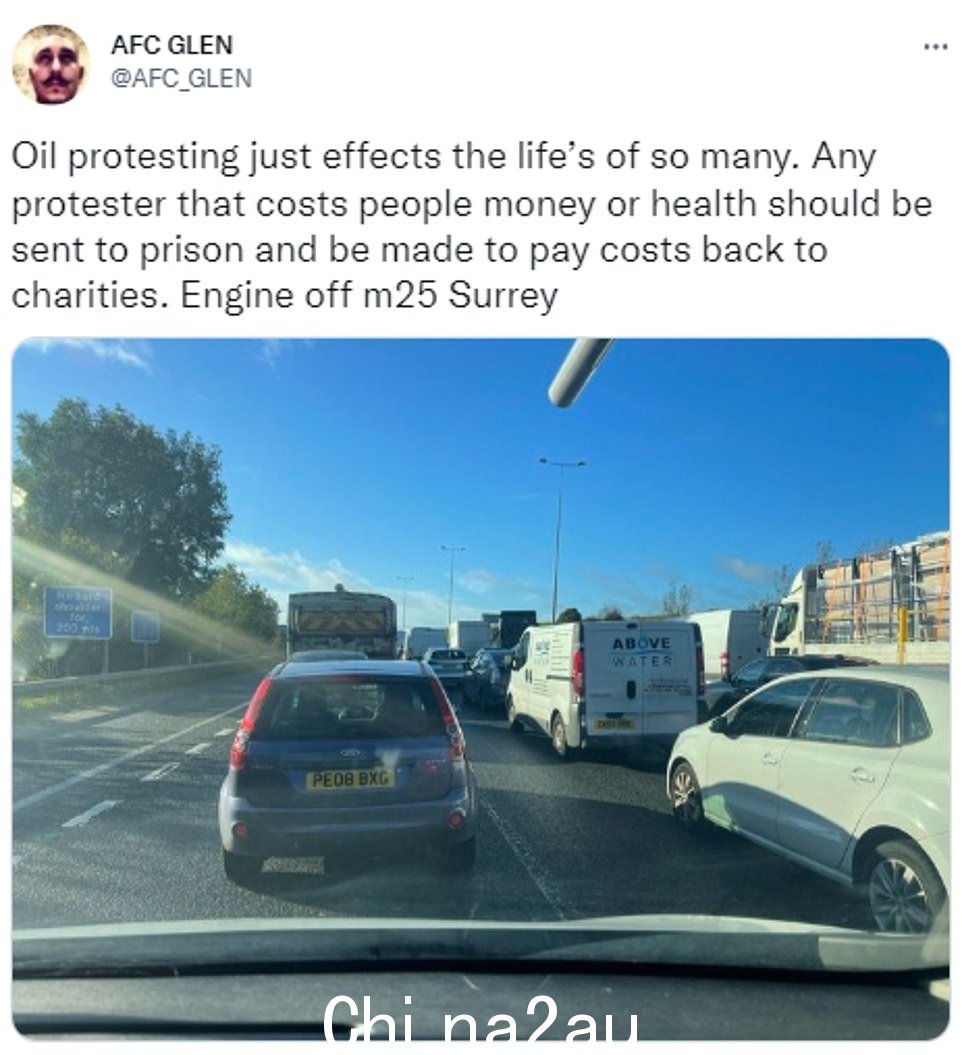This screenshot has height=1055, width=962.
Task: Click the street lamp post in photo
Action: click(559, 538)
